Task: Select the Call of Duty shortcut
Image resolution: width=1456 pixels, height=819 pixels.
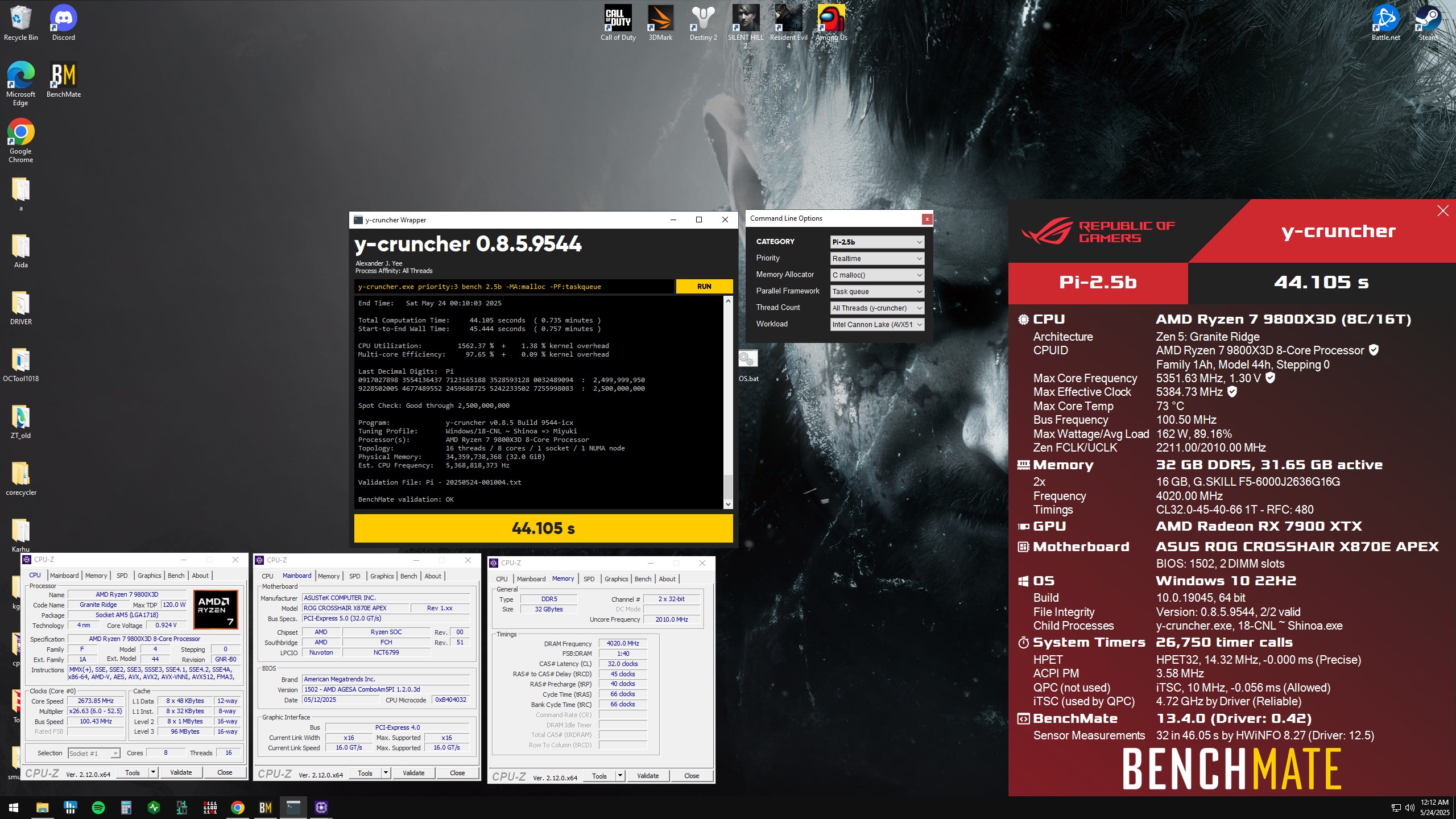Action: point(618,23)
